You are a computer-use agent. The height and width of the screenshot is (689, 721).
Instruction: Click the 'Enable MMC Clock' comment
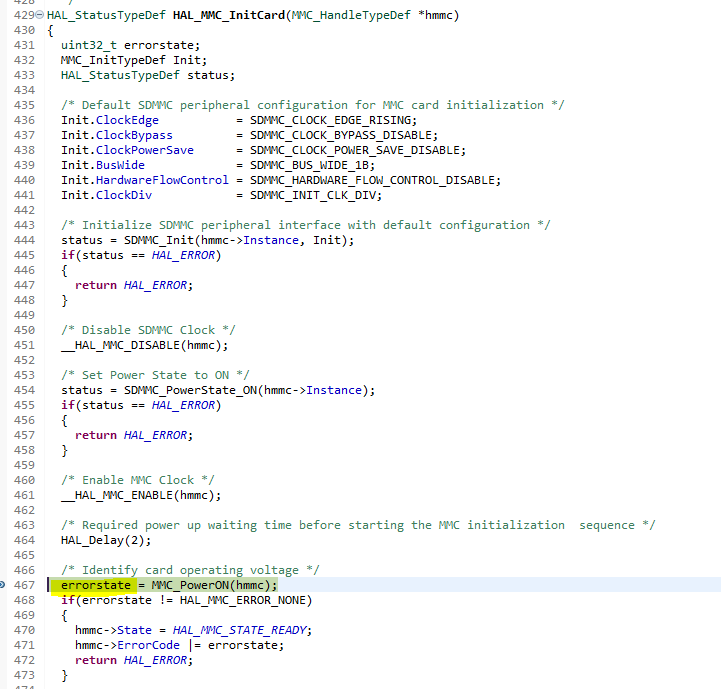coord(137,480)
